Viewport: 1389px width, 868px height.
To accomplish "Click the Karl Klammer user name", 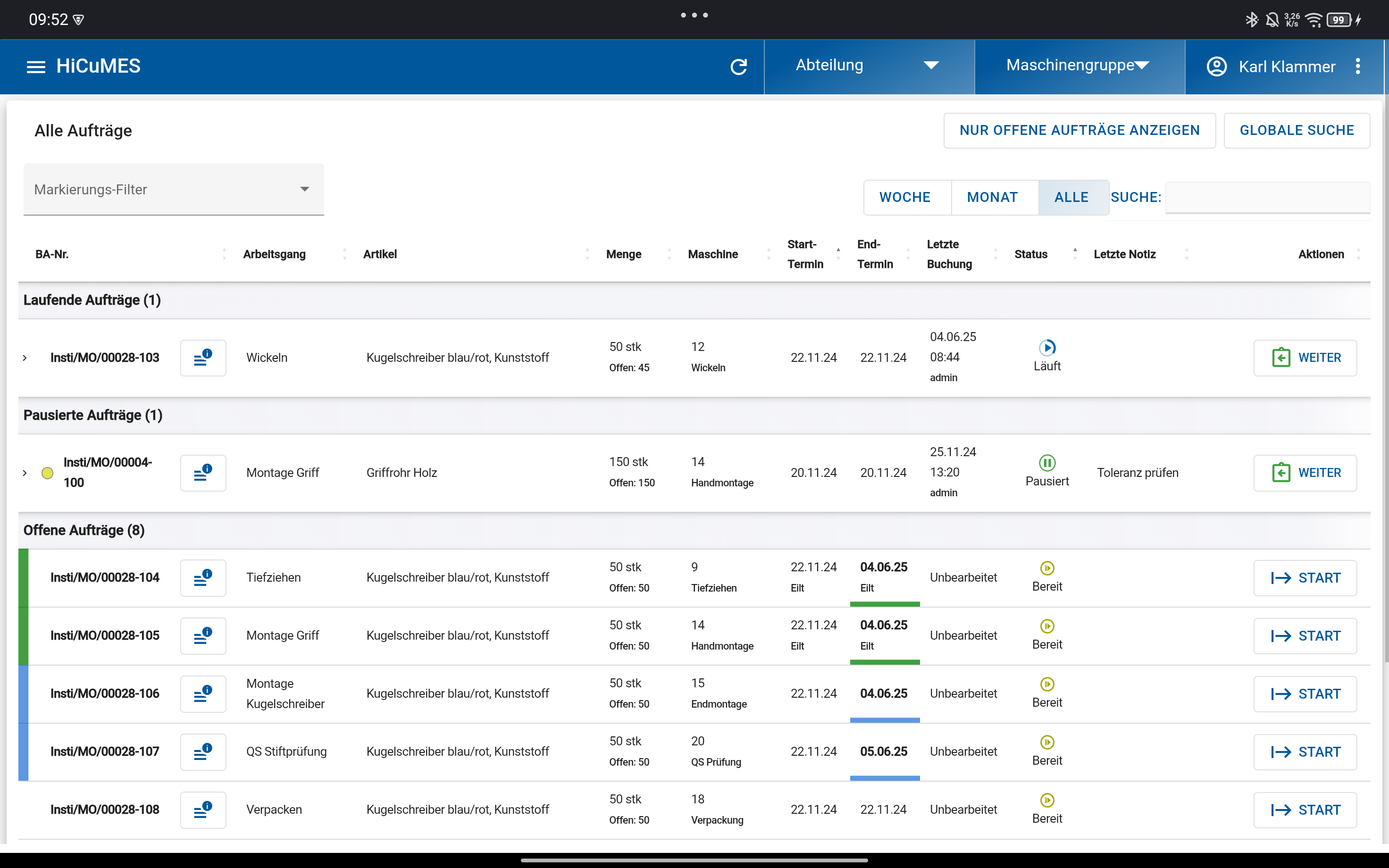I will coord(1287,67).
